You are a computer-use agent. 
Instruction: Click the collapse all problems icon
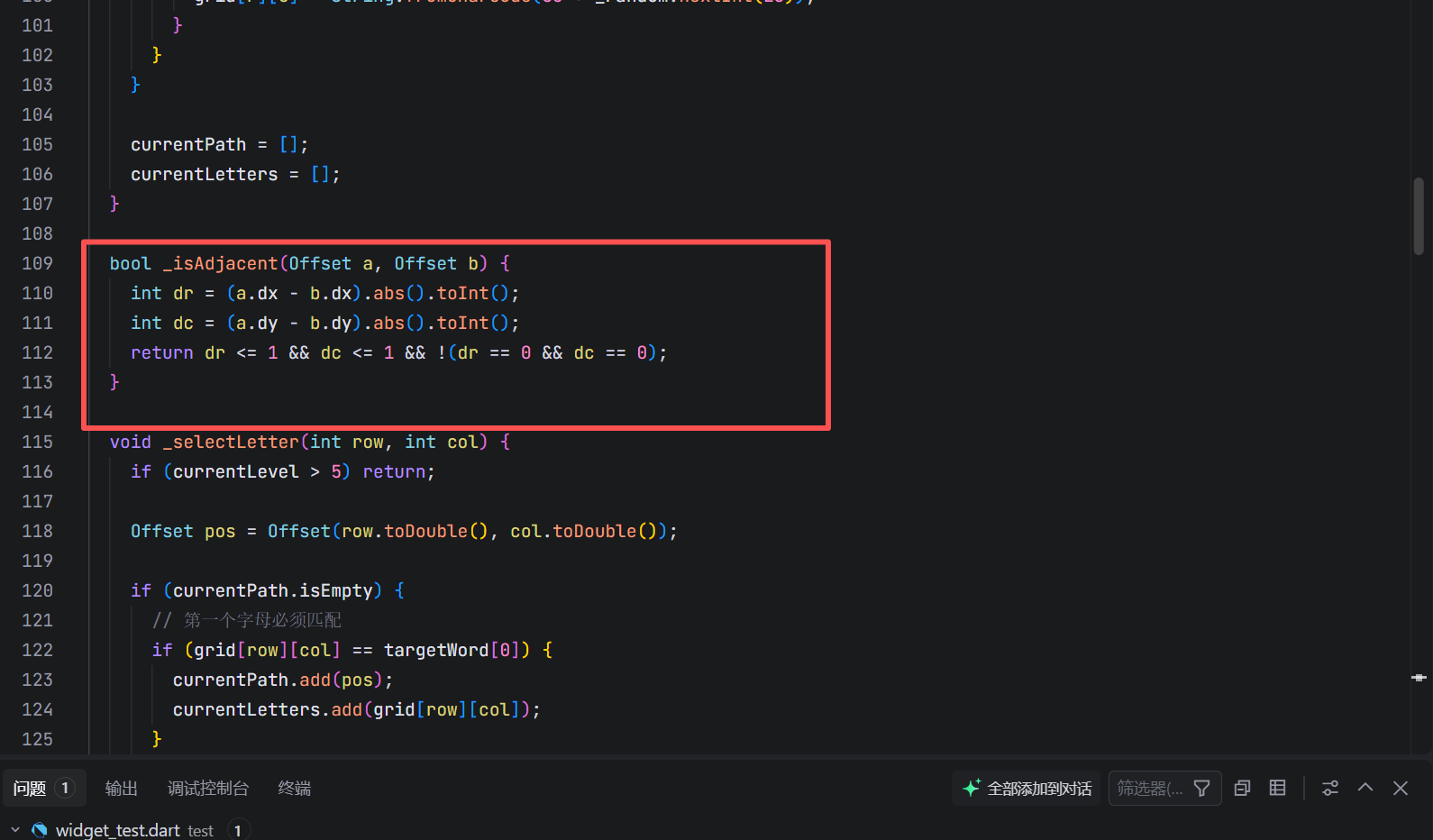coord(1242,789)
